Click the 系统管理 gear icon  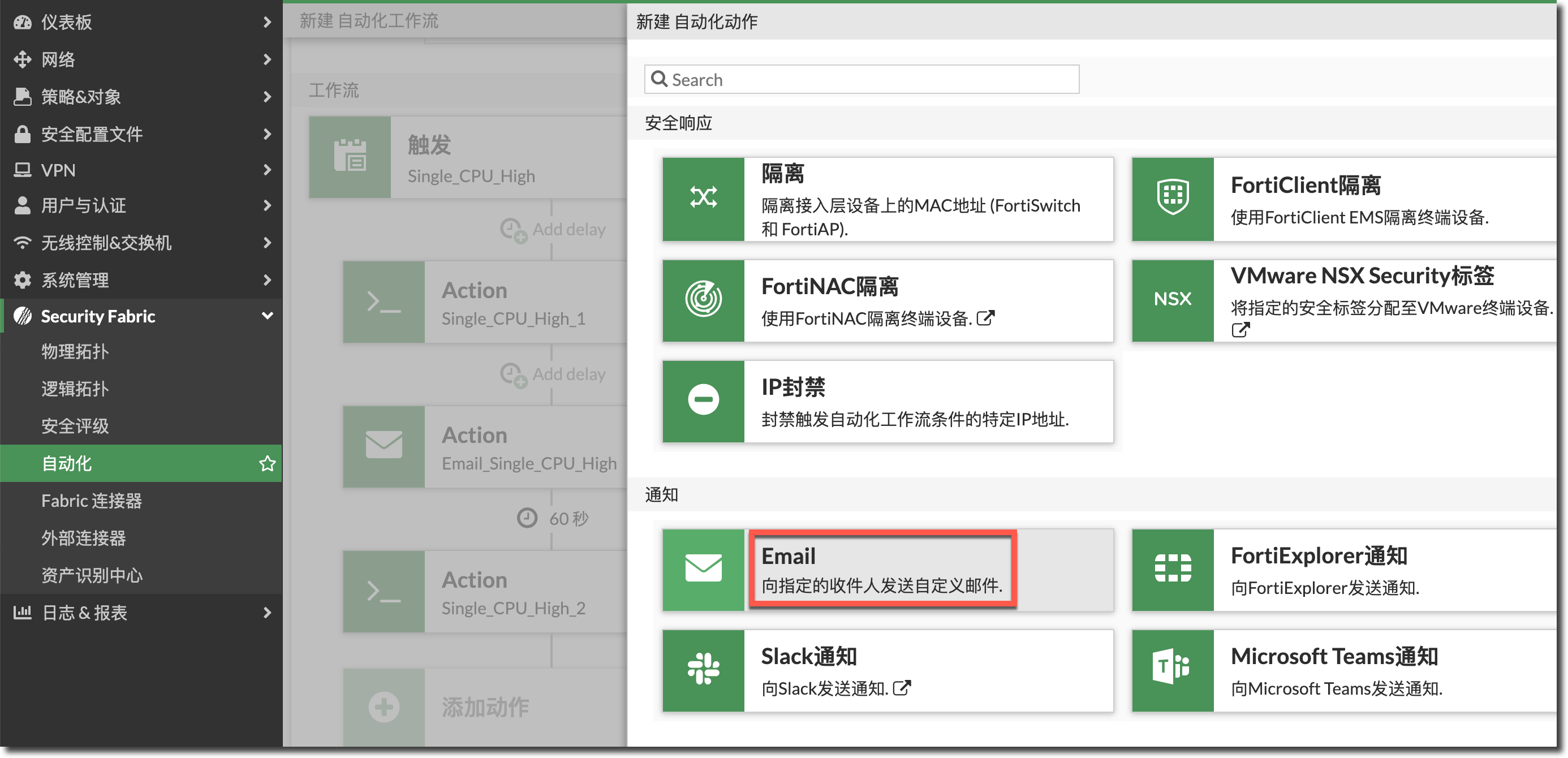pos(23,280)
